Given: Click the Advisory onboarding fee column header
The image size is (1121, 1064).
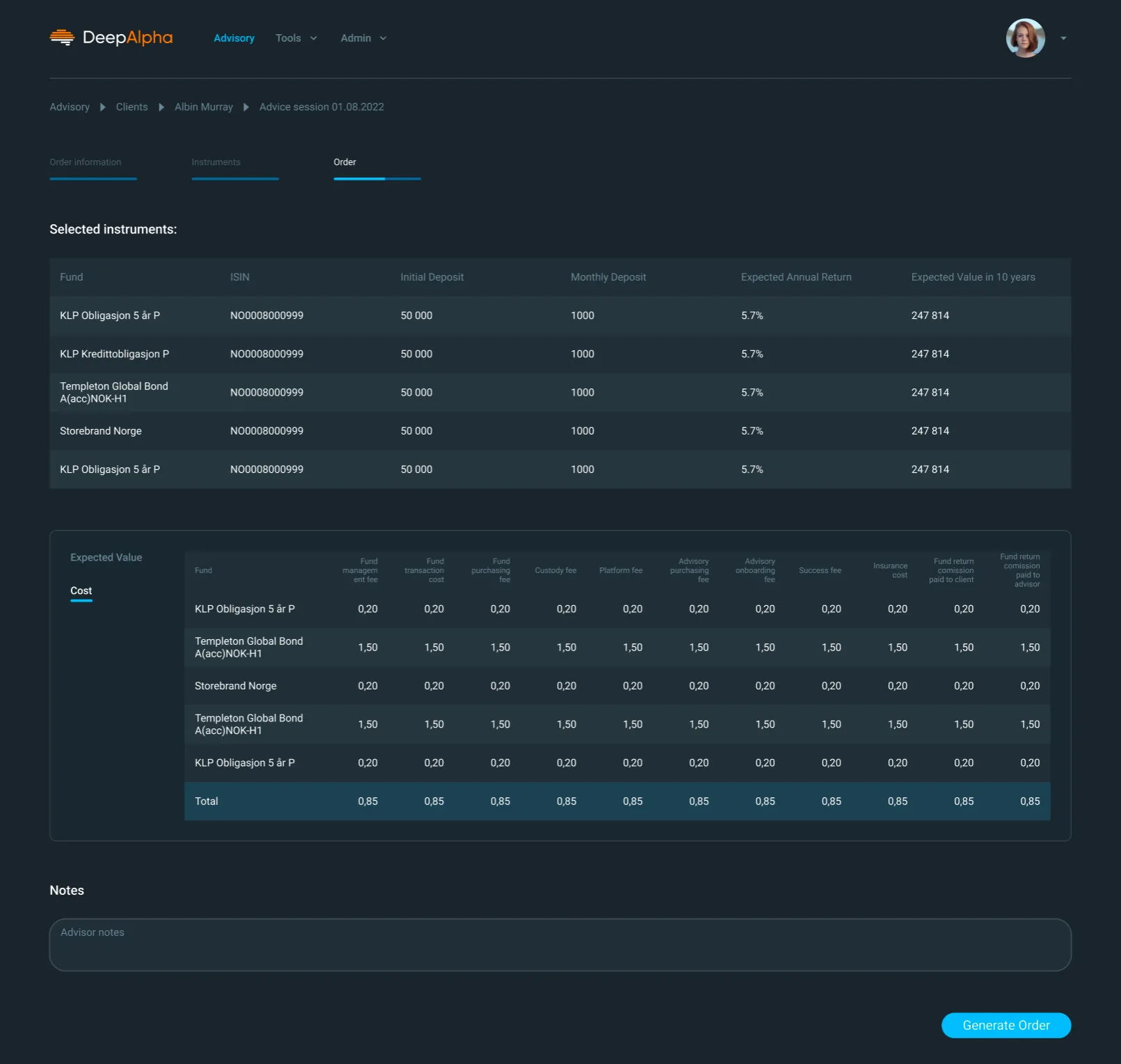Looking at the screenshot, I should pos(755,570).
